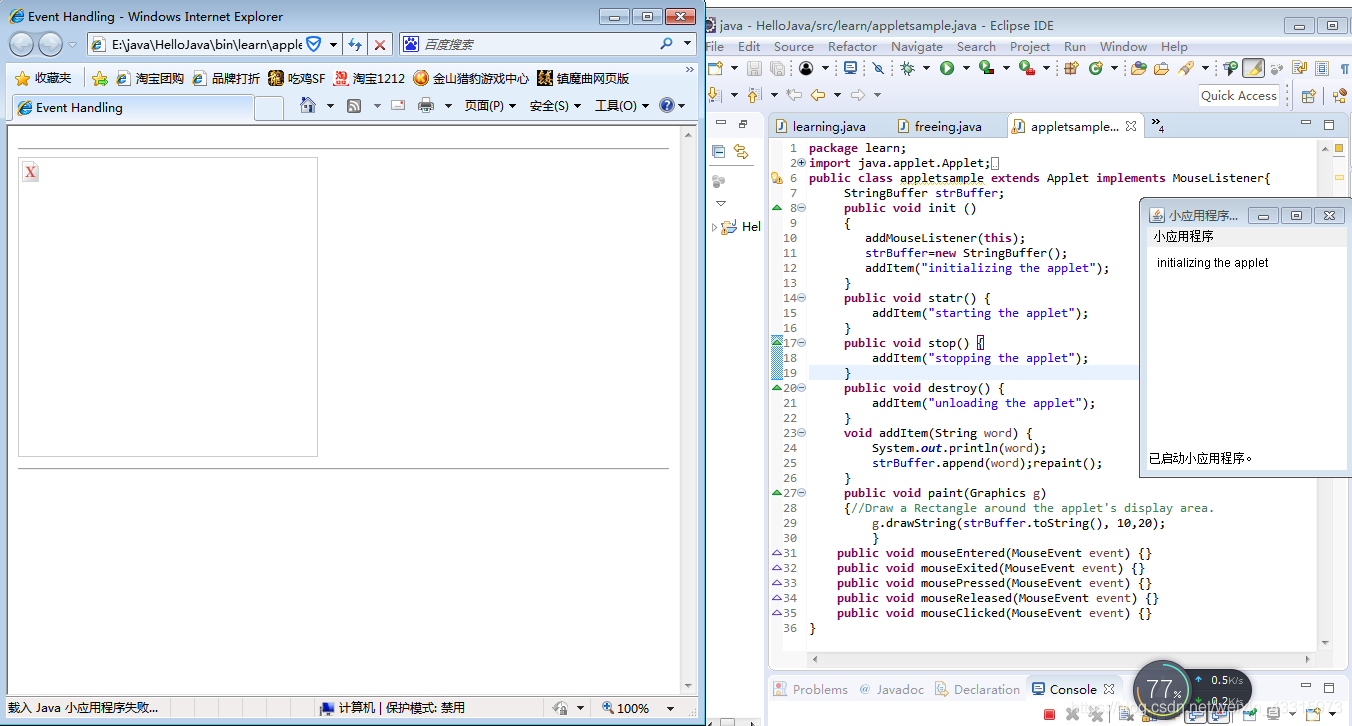The image size is (1352, 726).
Task: Click the Open Task folder icon
Action: tap(1161, 68)
